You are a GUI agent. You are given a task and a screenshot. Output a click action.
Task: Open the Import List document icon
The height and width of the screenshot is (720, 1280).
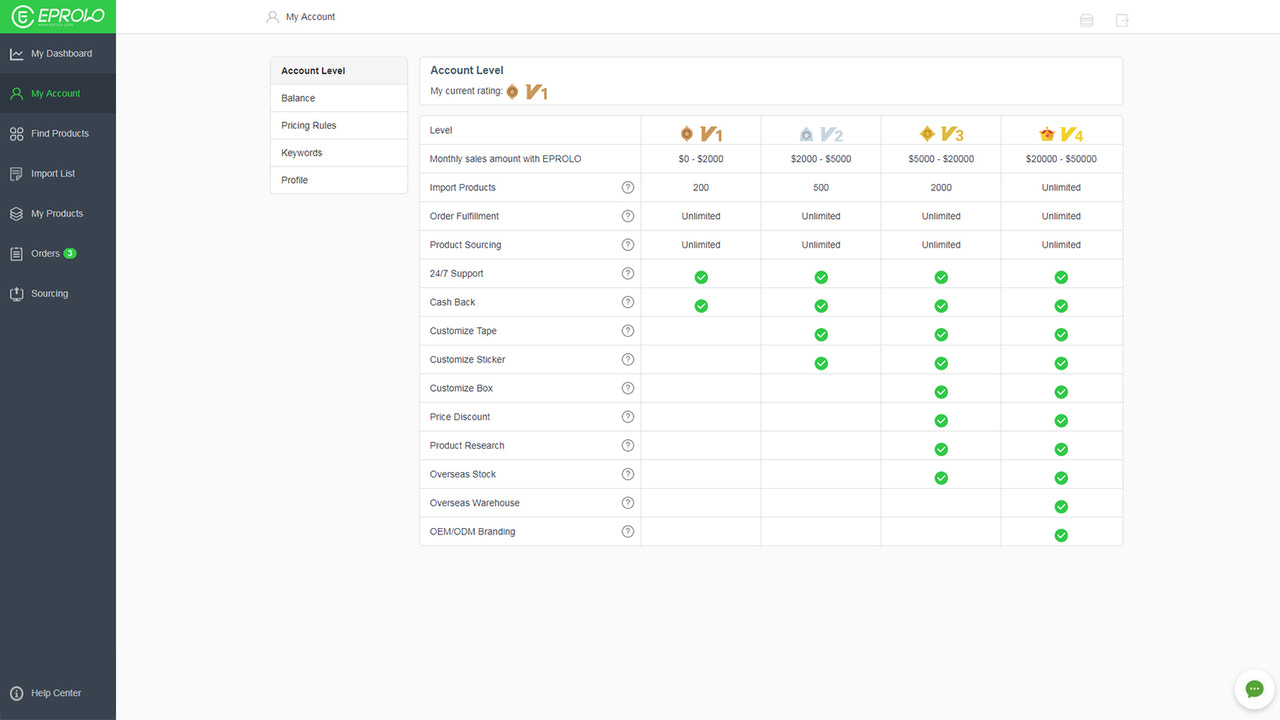(17, 173)
